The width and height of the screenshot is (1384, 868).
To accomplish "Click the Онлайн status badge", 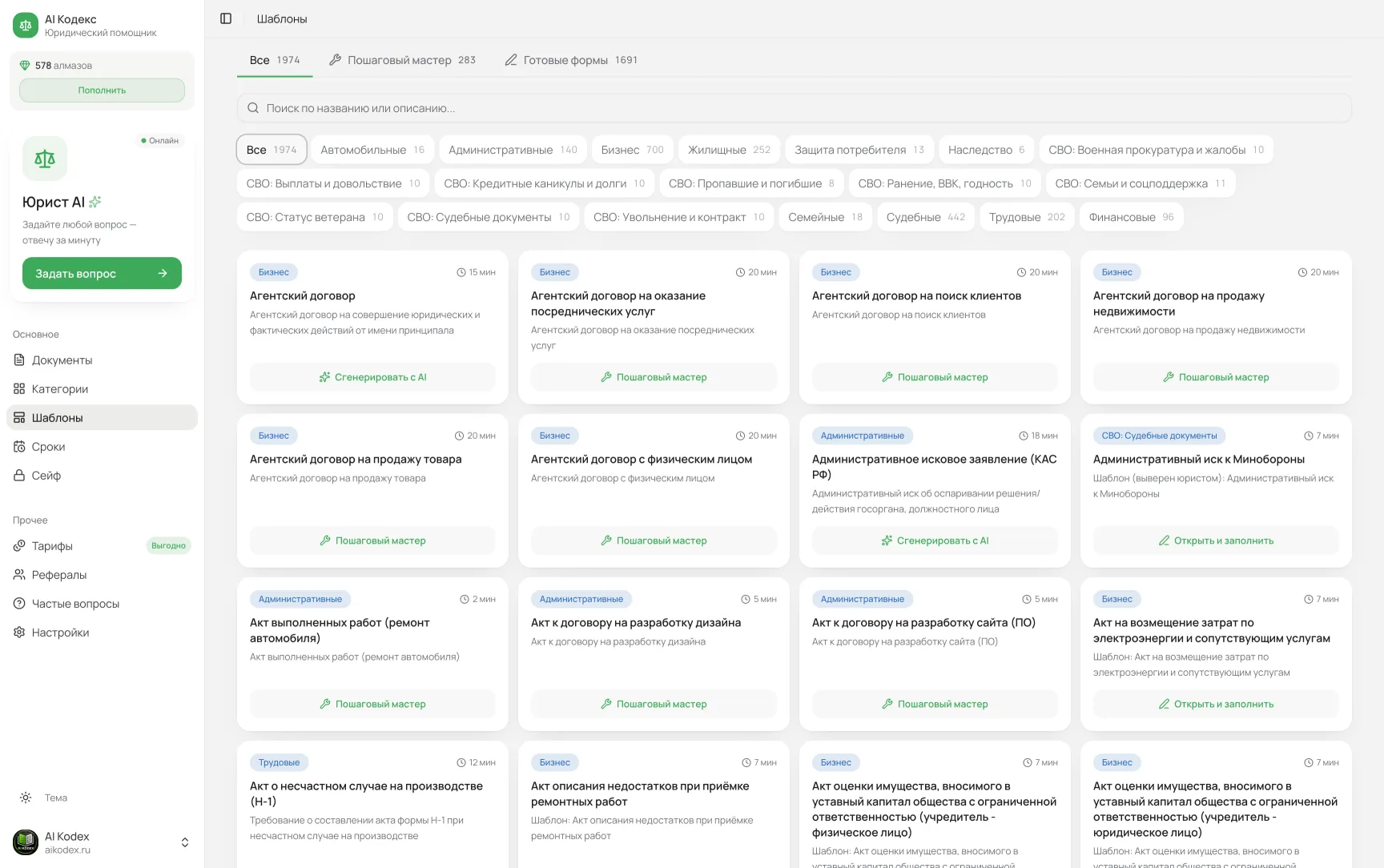I will pos(160,141).
